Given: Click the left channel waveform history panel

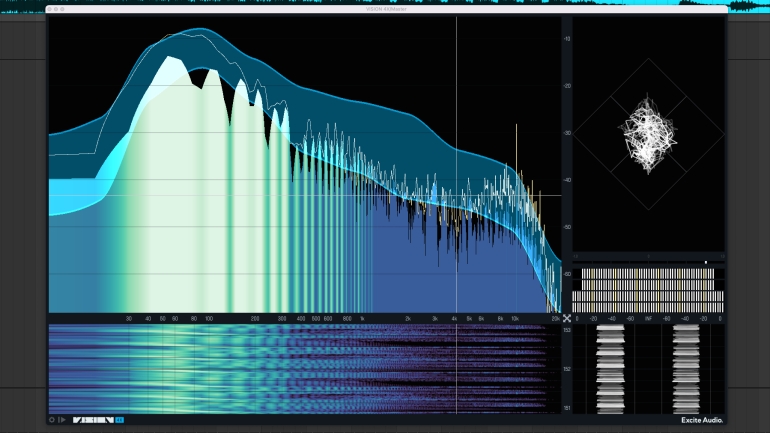Looking at the screenshot, I should coord(610,368).
